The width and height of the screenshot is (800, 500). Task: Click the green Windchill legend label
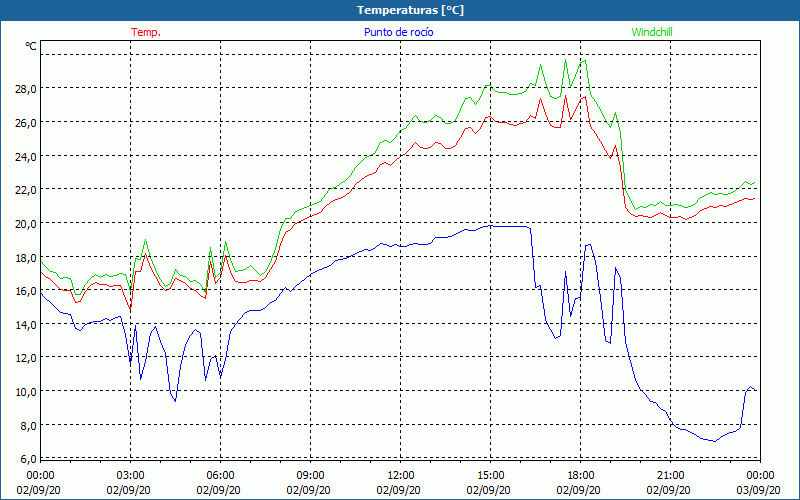pos(652,32)
